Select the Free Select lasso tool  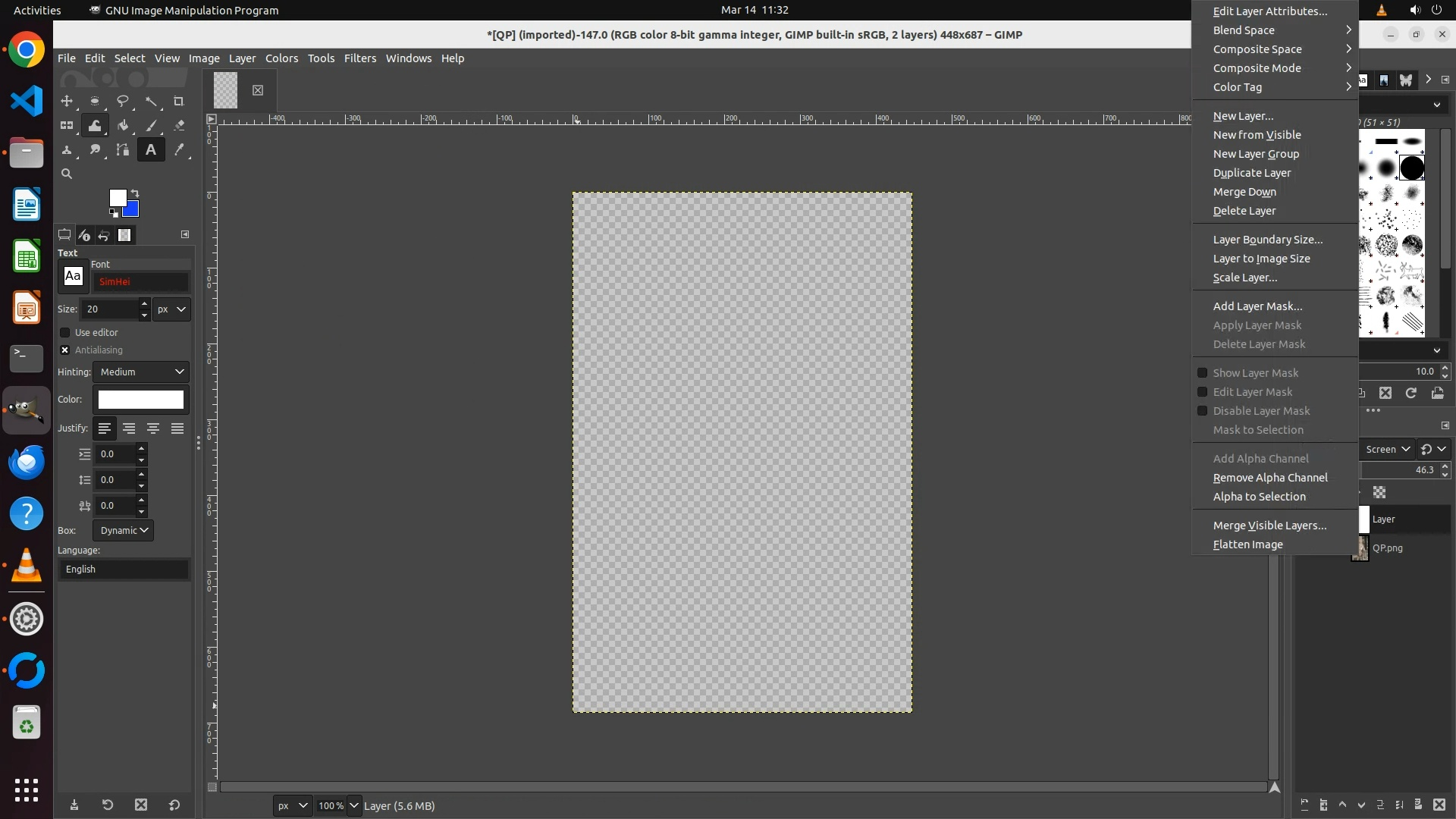click(x=122, y=101)
